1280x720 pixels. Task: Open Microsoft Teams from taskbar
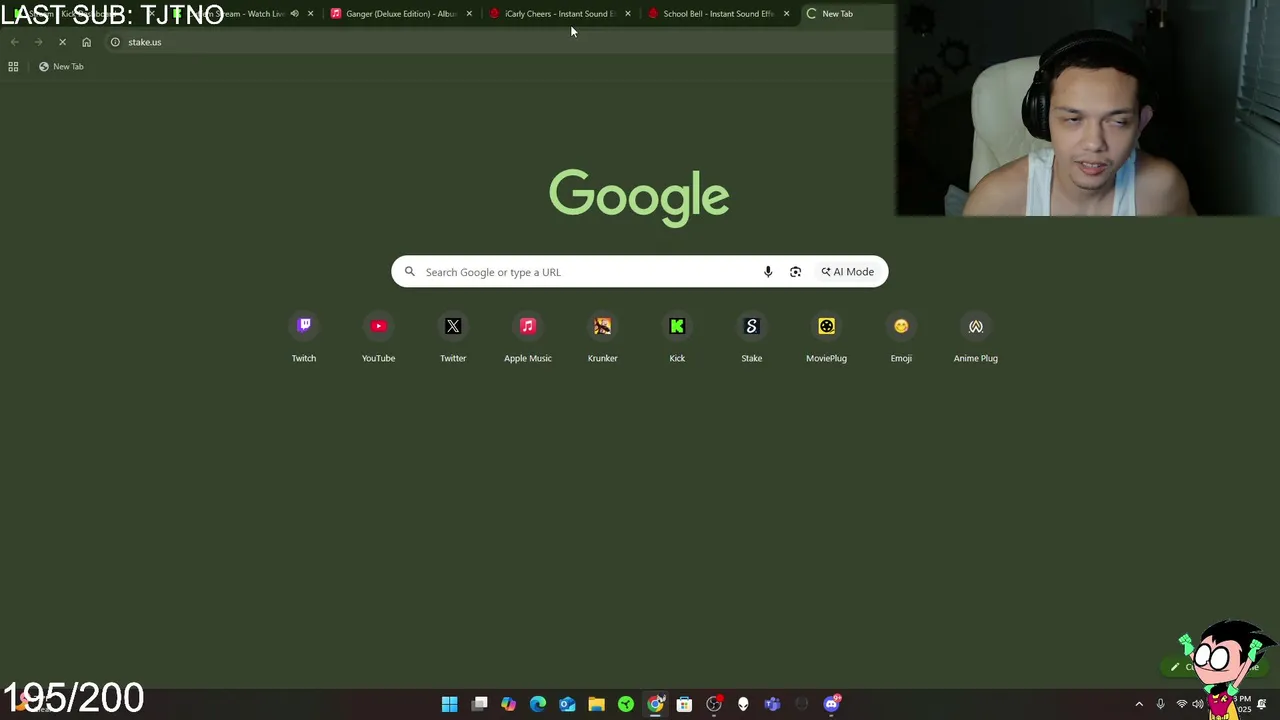point(772,704)
